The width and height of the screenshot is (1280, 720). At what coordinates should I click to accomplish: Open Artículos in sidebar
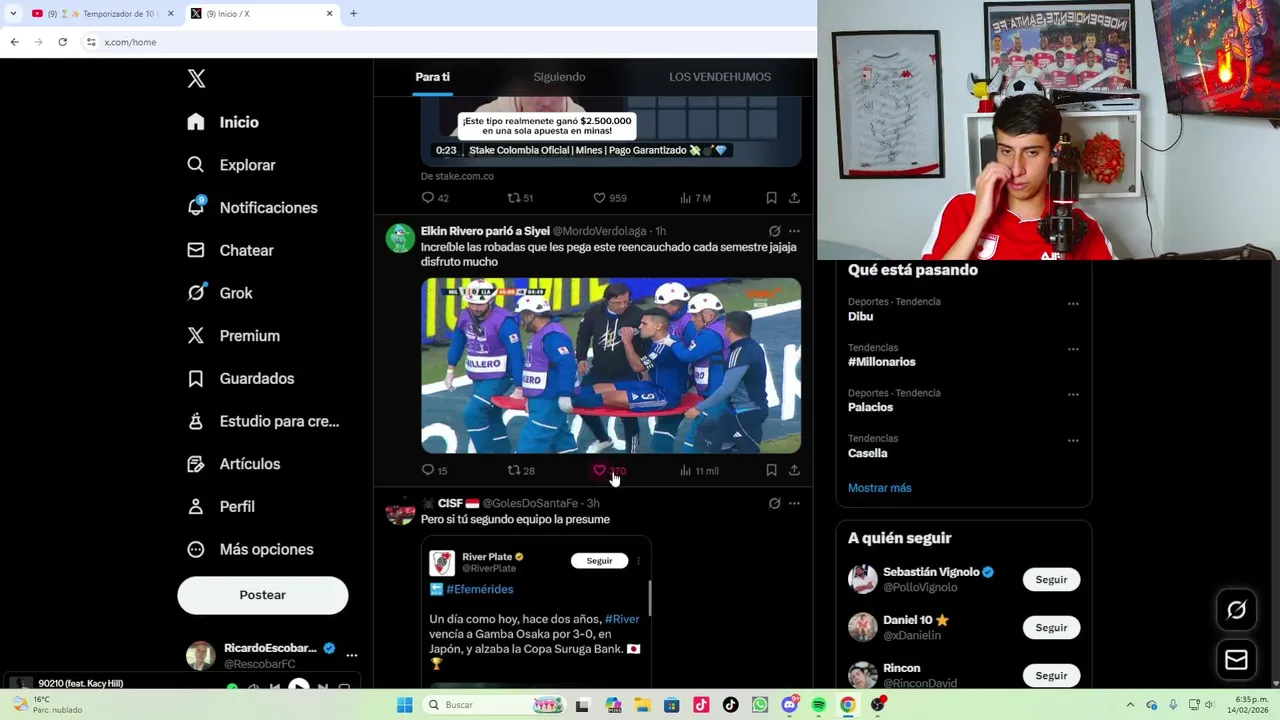233,464
